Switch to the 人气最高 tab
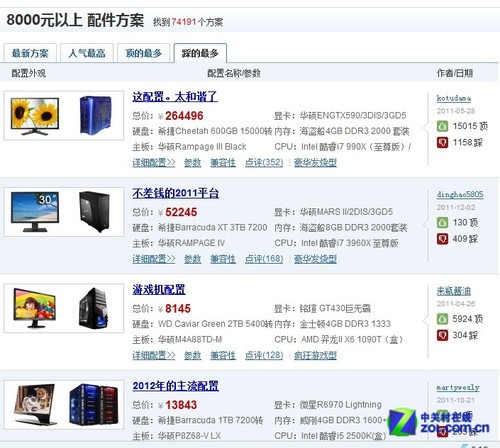The height and width of the screenshot is (448, 500). point(87,53)
